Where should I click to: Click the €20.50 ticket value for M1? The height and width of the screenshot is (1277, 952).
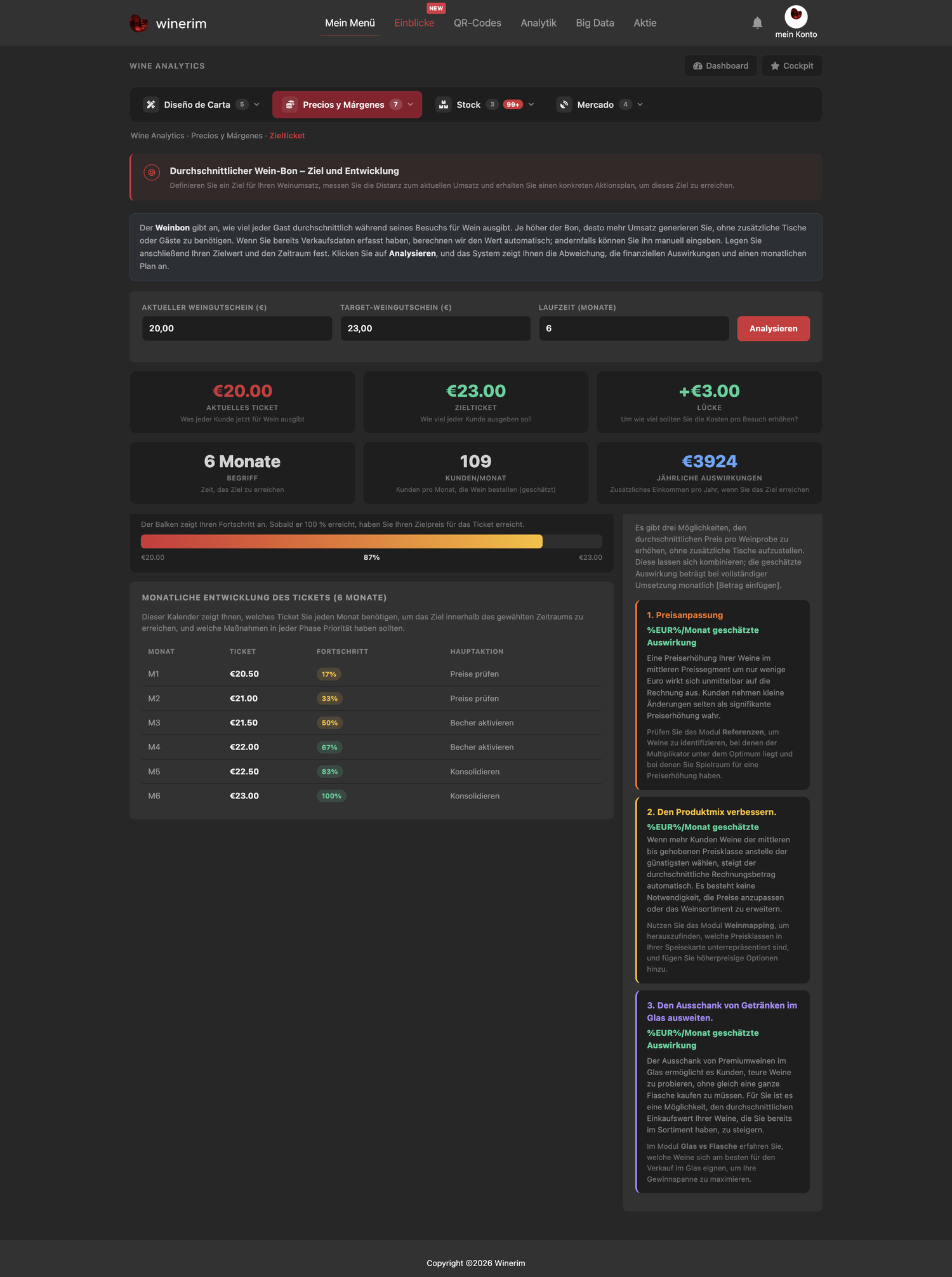pyautogui.click(x=244, y=674)
